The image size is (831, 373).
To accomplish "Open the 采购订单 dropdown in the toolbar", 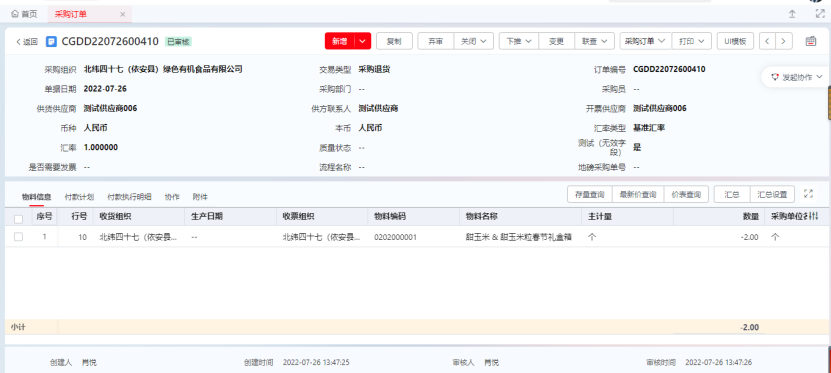I will point(646,41).
